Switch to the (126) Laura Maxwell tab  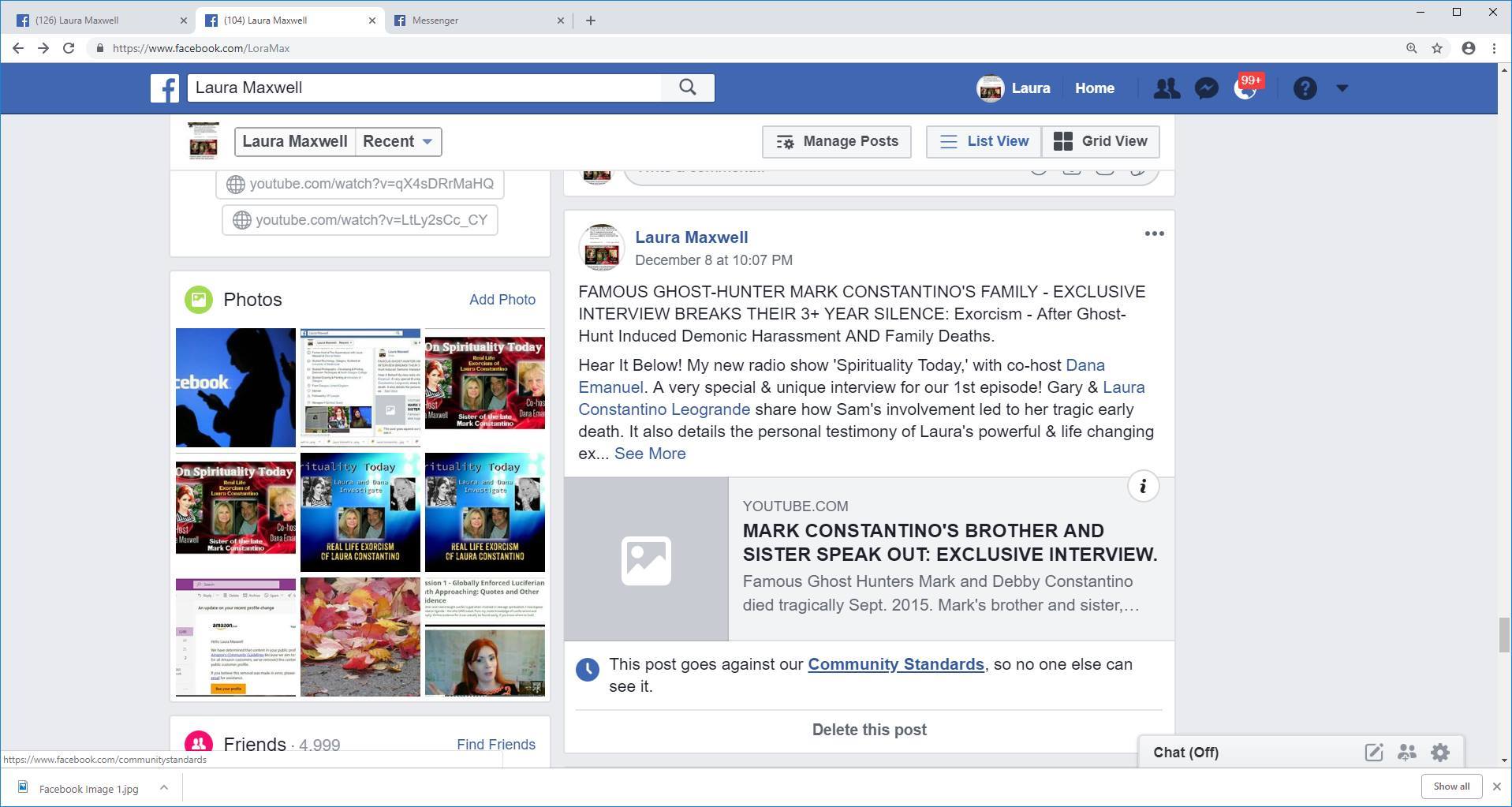[x=101, y=21]
